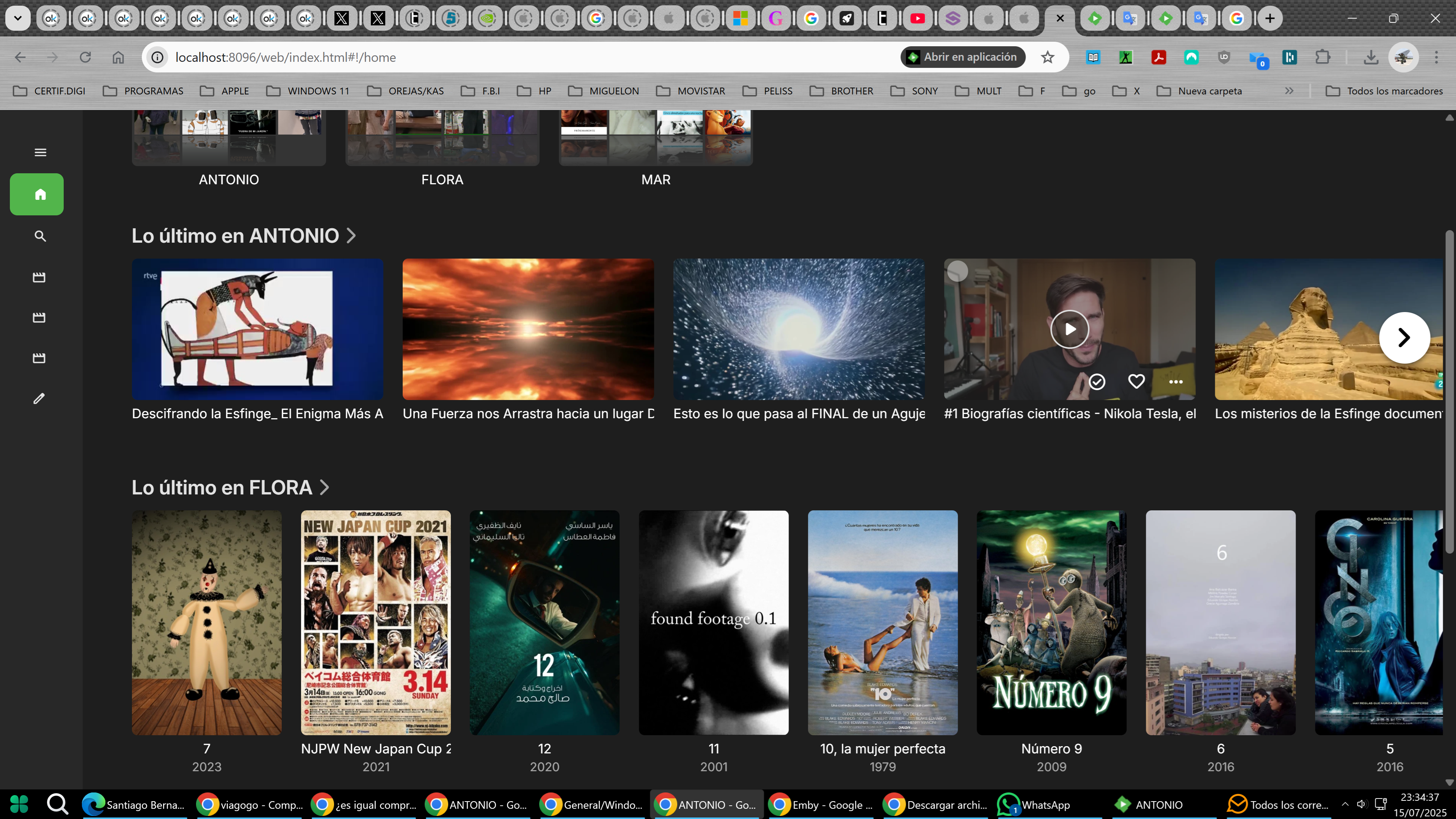The width and height of the screenshot is (1456, 819).
Task: Open the browser extensions puzzle icon
Action: pyautogui.click(x=1323, y=57)
